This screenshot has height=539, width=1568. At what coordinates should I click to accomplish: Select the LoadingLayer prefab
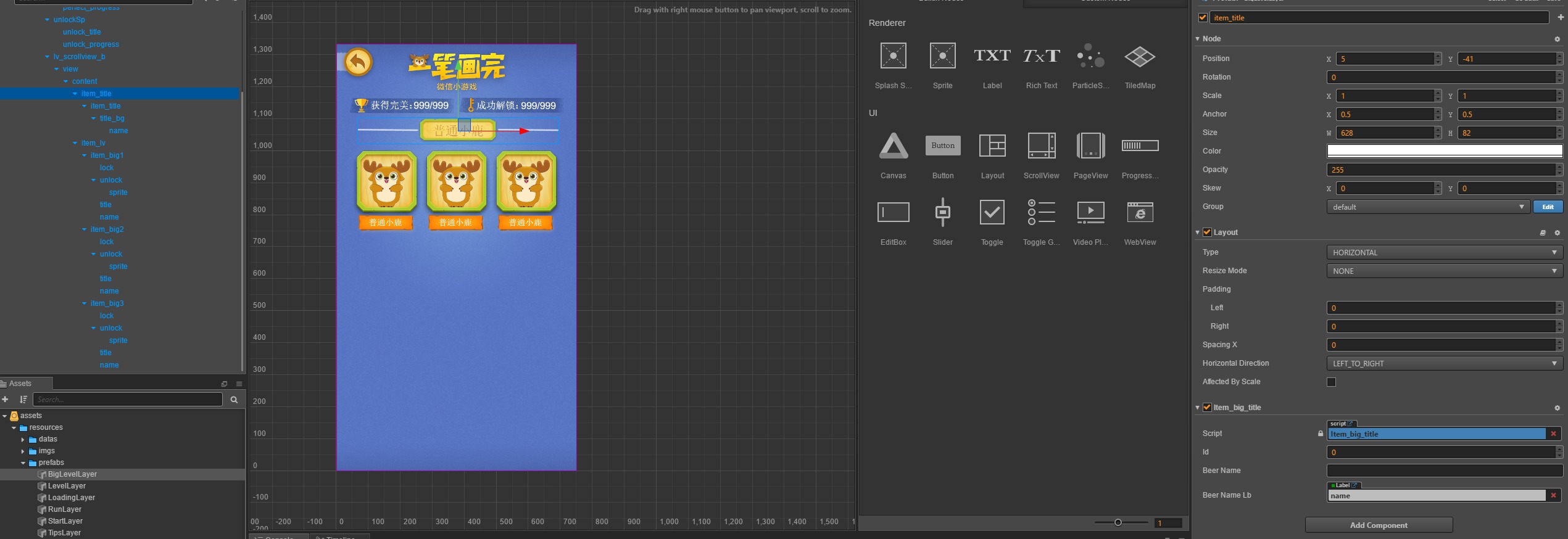click(x=72, y=498)
